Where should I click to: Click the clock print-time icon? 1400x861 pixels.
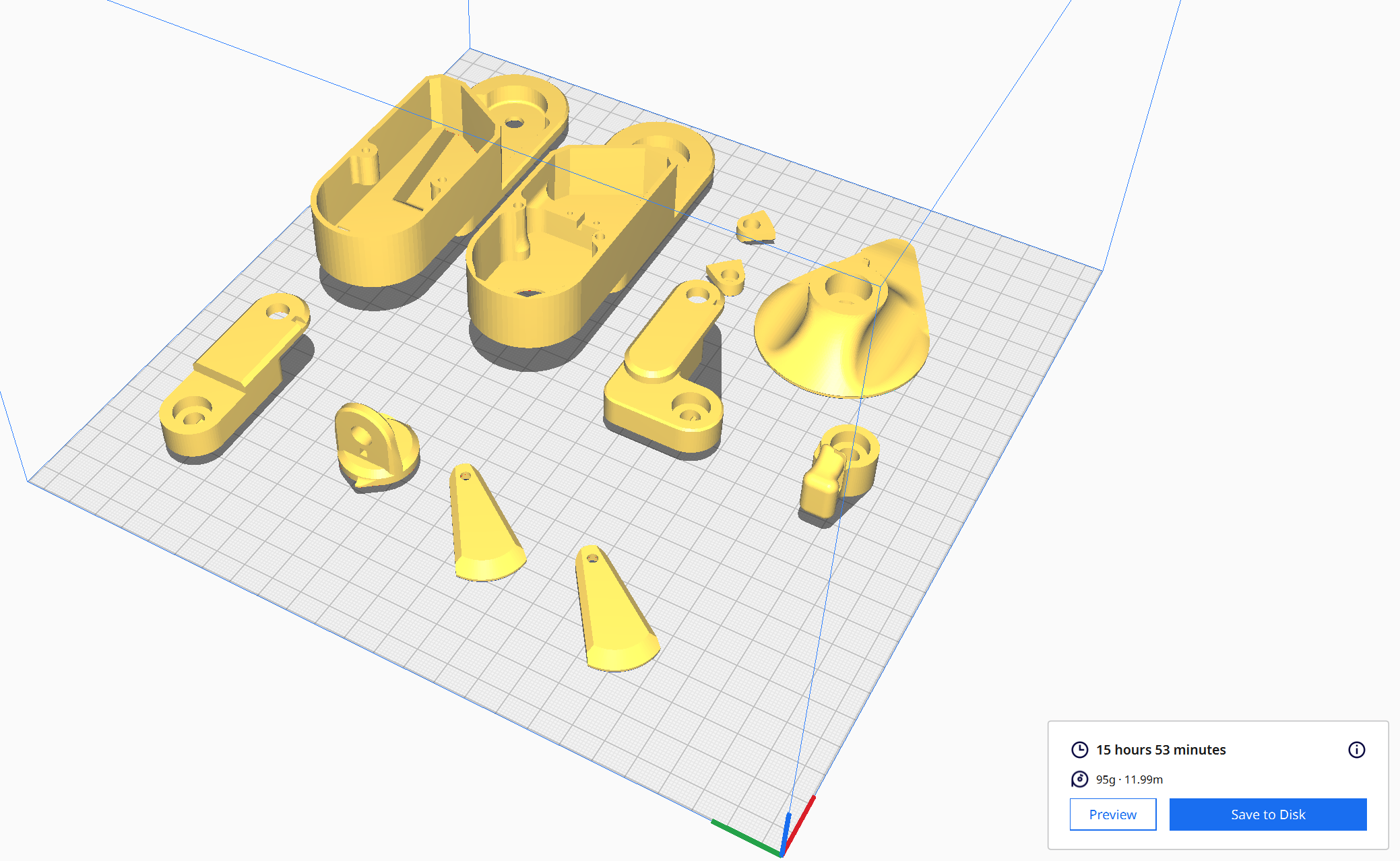1079,750
